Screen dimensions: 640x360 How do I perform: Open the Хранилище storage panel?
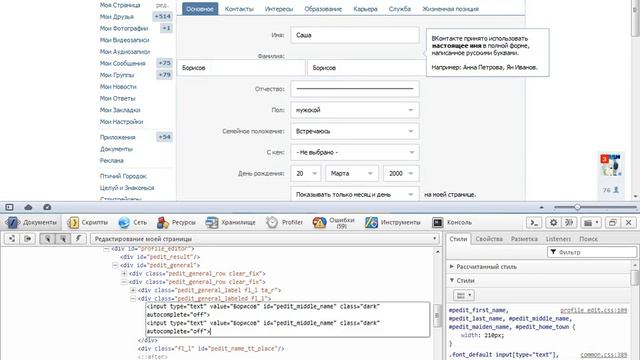pyautogui.click(x=231, y=222)
